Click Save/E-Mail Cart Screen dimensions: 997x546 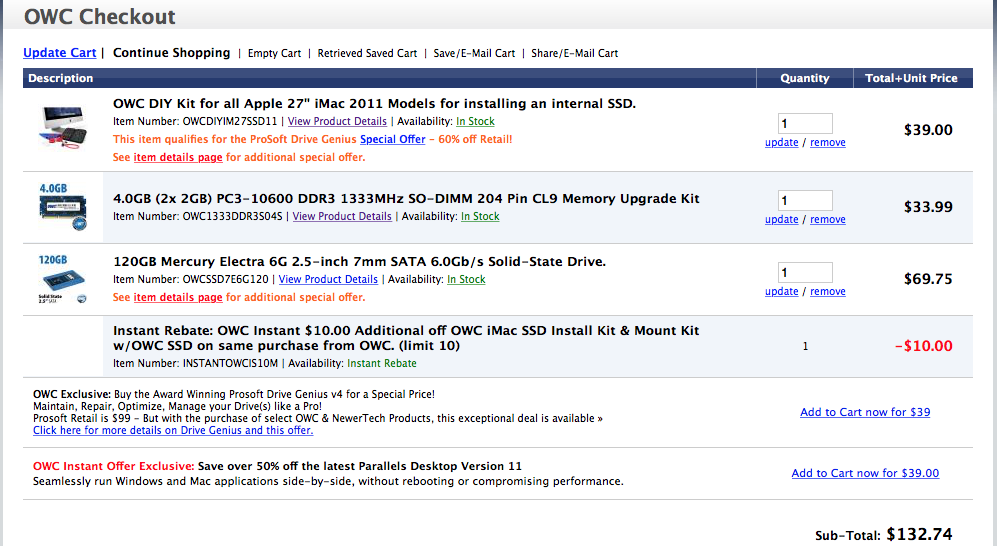point(474,53)
